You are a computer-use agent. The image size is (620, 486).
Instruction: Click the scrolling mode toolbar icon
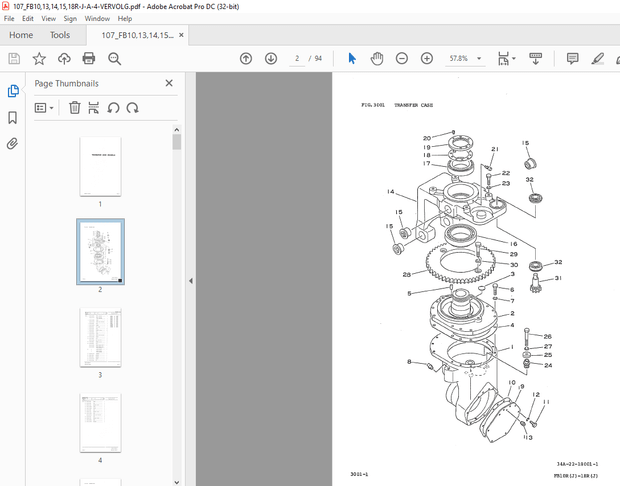(x=535, y=59)
